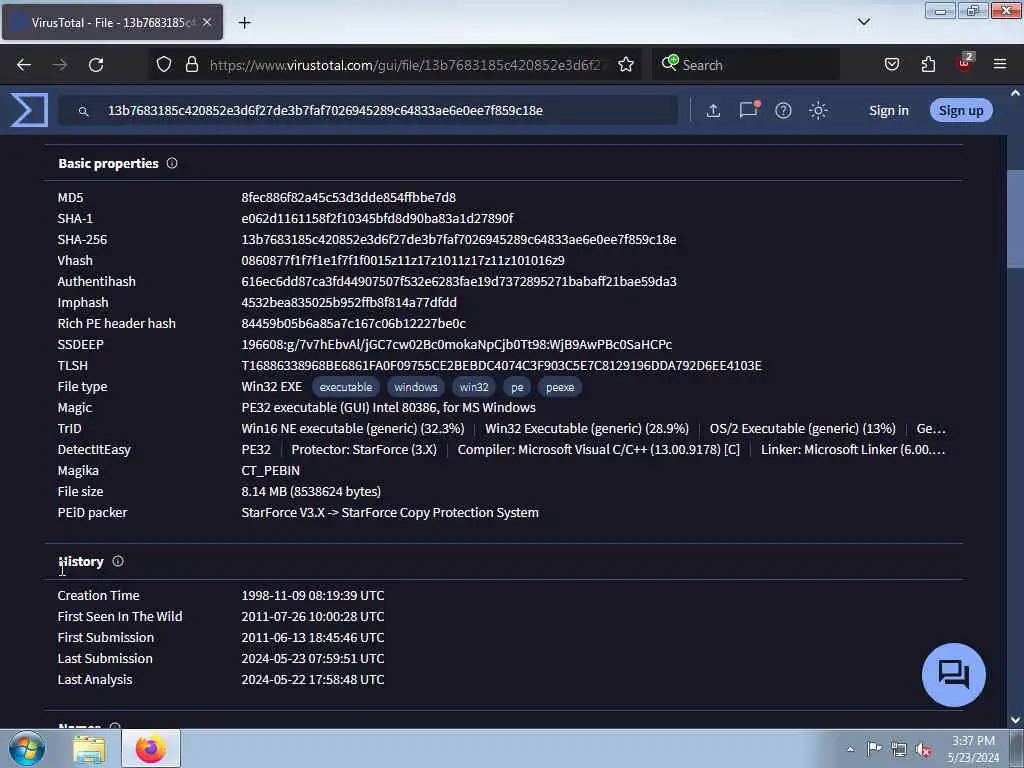Viewport: 1024px width, 768px height.
Task: Open Windows Explorer from the taskbar
Action: pyautogui.click(x=89, y=749)
